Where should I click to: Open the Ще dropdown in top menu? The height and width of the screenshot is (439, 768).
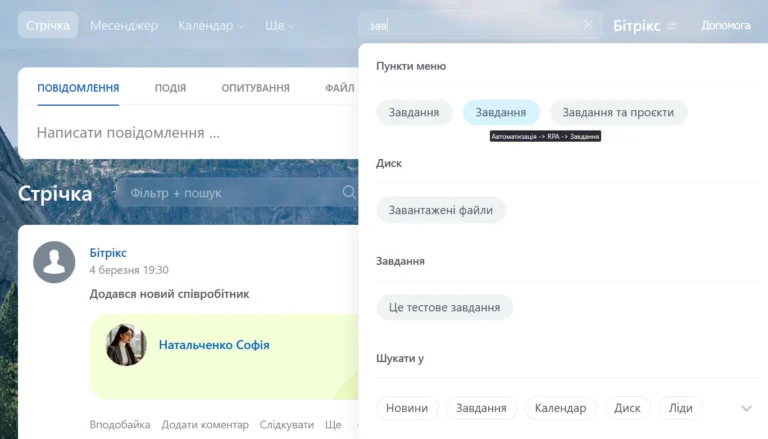click(280, 25)
